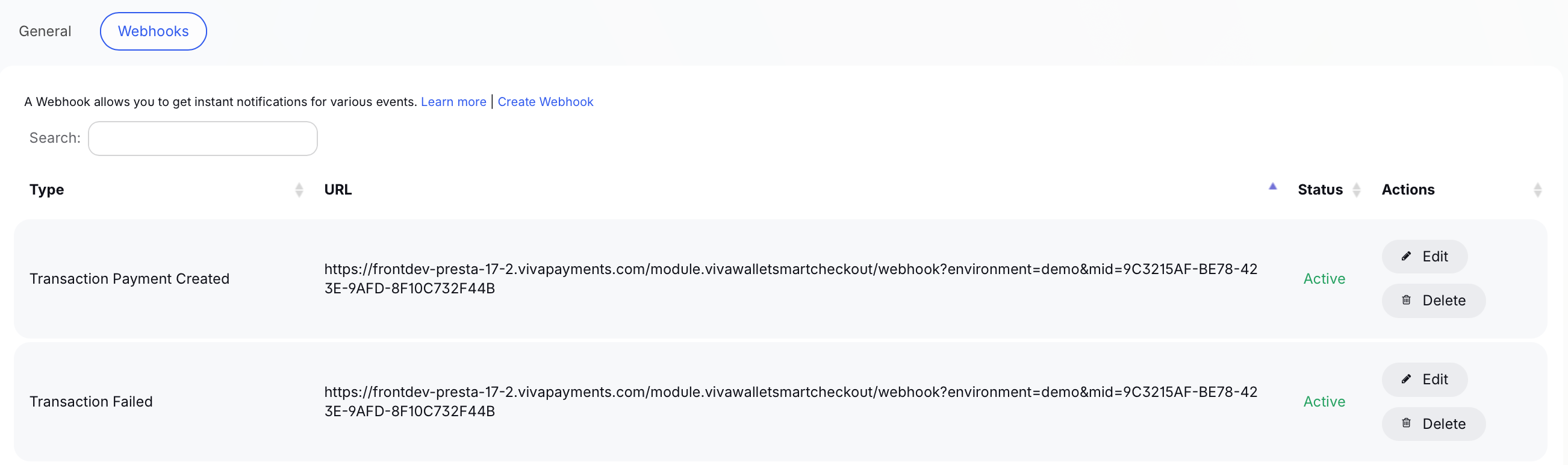Sort table by Type column arrows

[299, 190]
